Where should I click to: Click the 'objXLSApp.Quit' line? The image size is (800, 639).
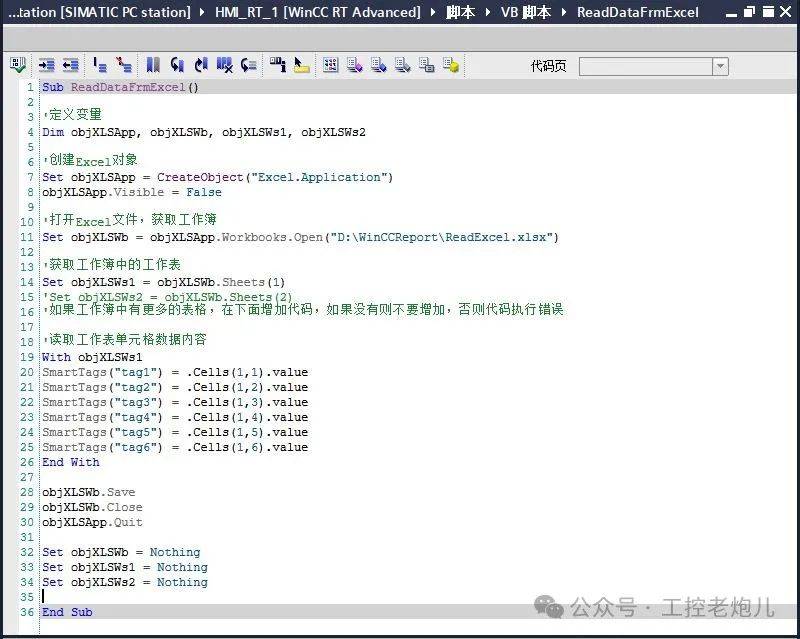(x=92, y=523)
